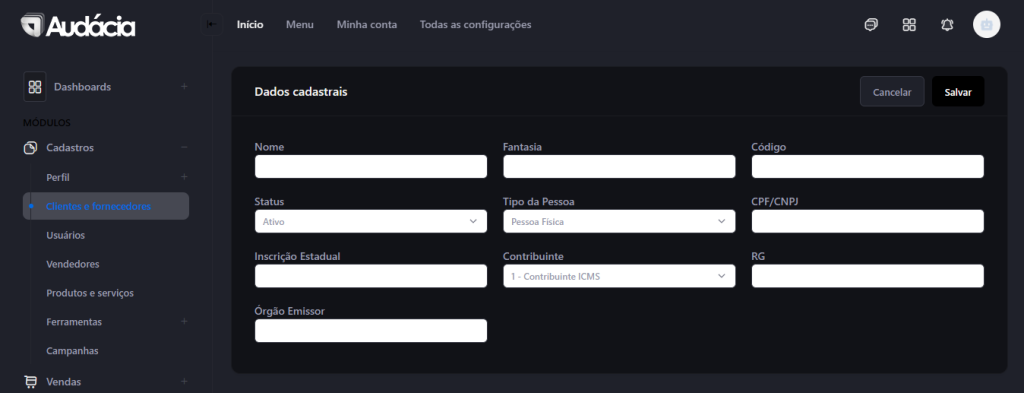
Task: Click the Salvar button
Action: pos(958,92)
